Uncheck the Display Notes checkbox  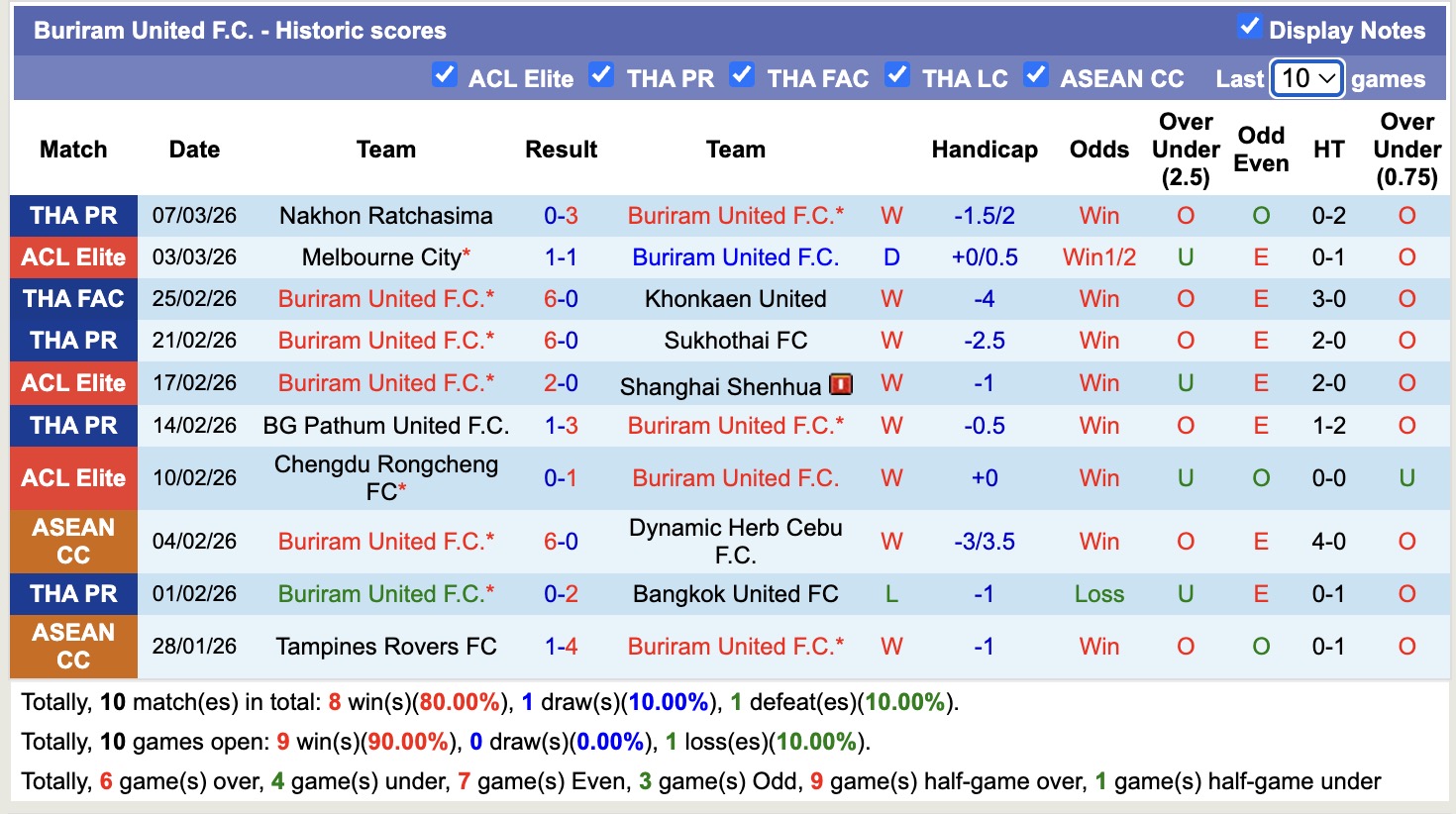coord(1251,29)
